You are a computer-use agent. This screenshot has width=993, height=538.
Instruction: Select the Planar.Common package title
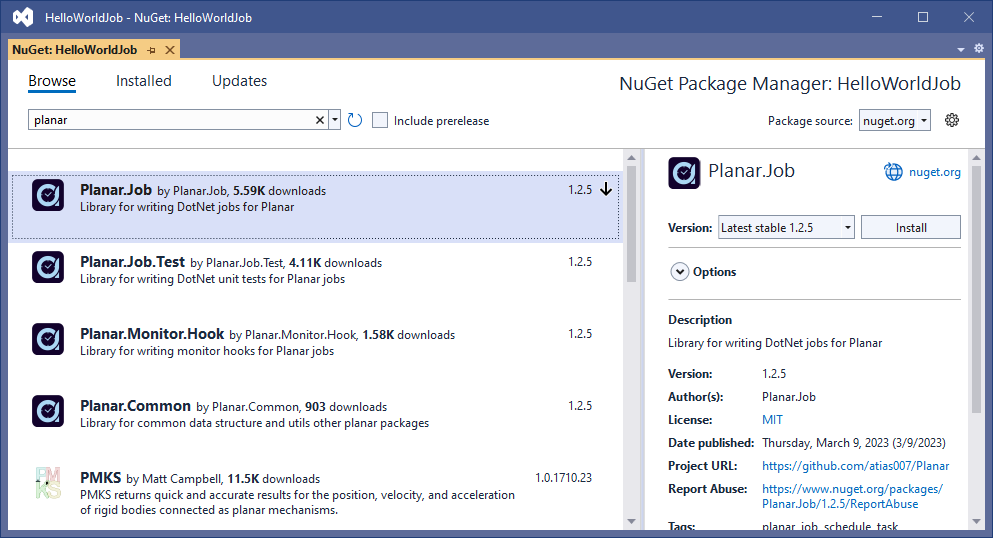pyautogui.click(x=135, y=406)
